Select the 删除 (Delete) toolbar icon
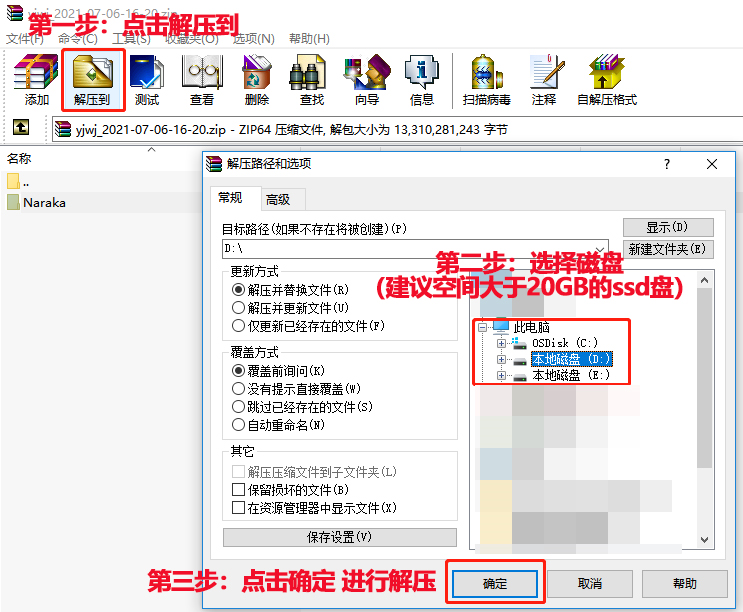The width and height of the screenshot is (743, 612). click(x=256, y=79)
